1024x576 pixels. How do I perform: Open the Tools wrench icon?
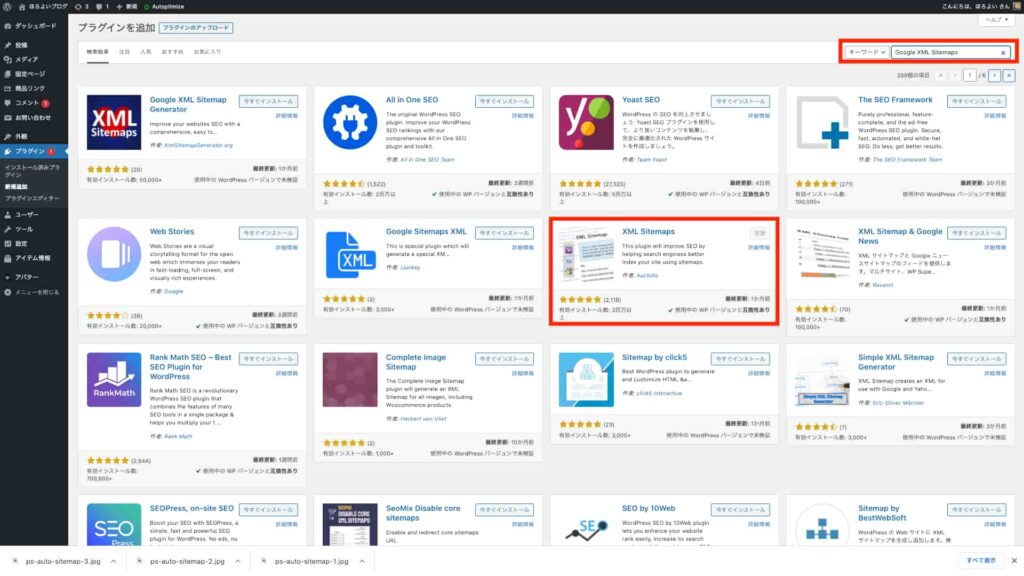pos(7,229)
